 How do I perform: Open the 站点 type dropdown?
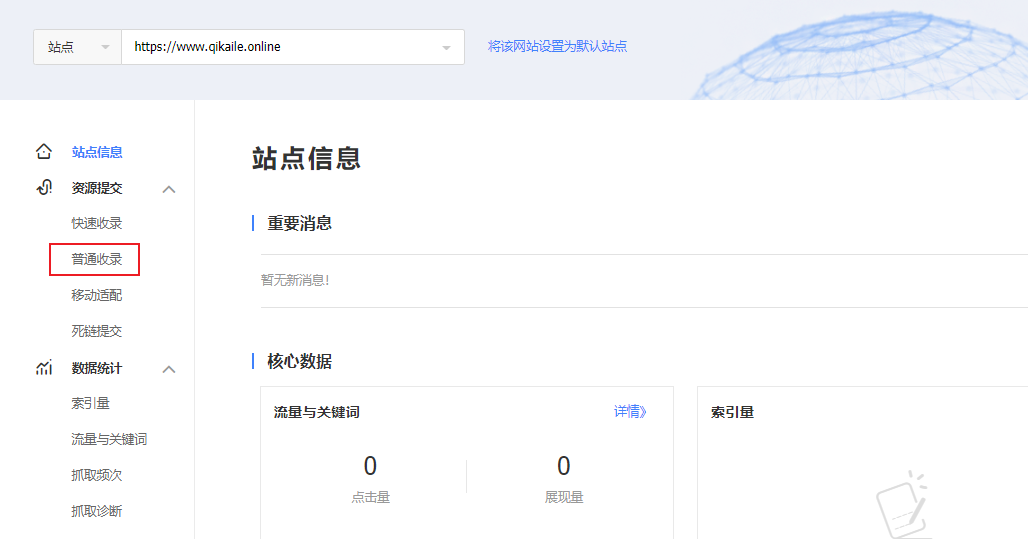(x=77, y=47)
